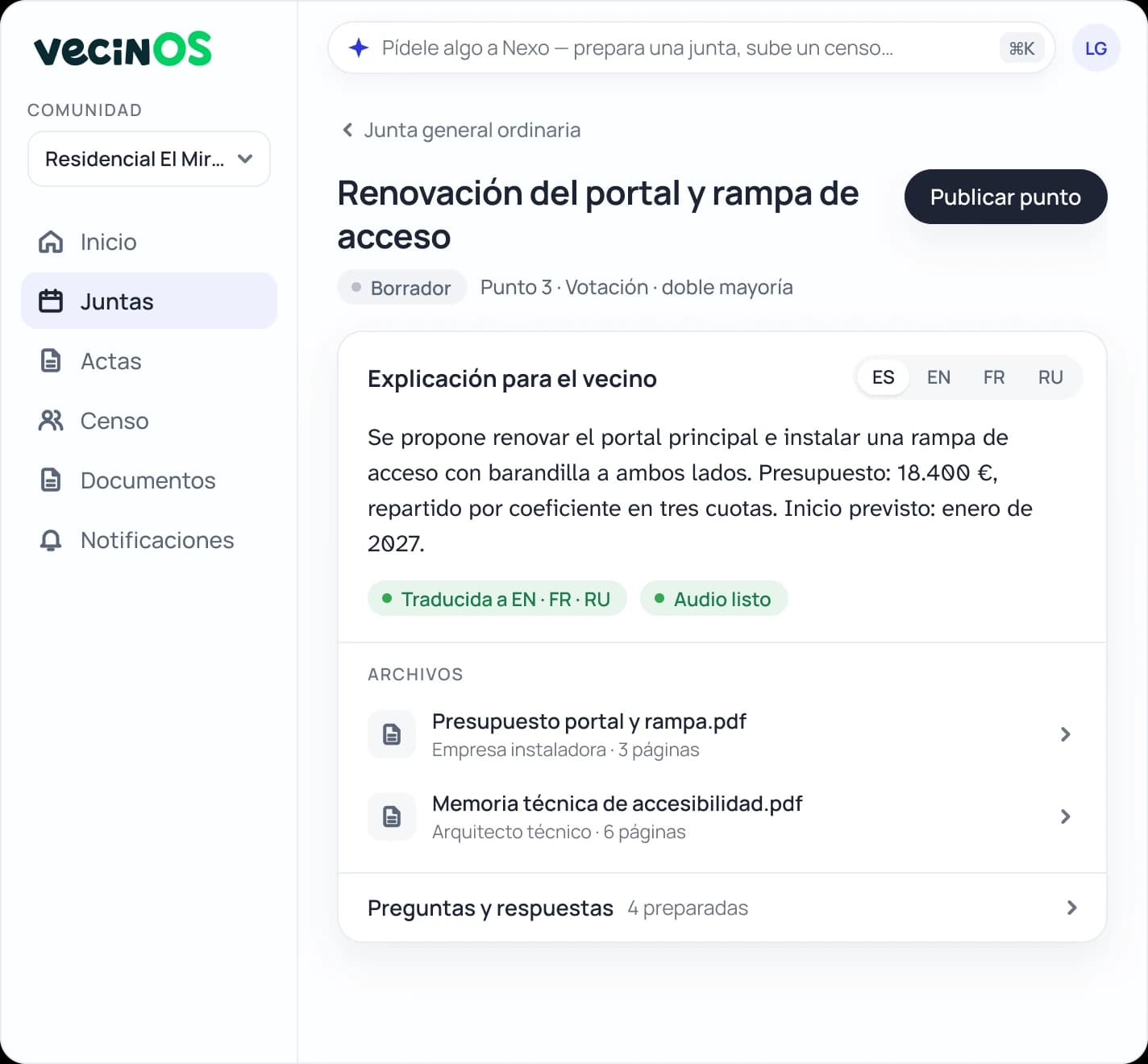Select the ES language tab
The width and height of the screenshot is (1148, 1064).
(883, 377)
